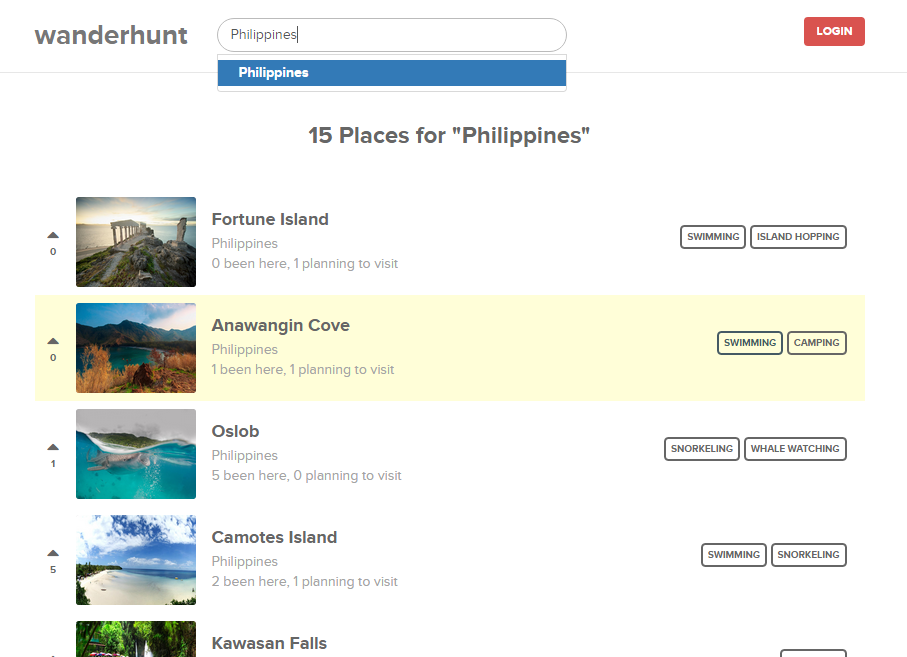Click the vote count 5 for Camotes Island
The image size is (907, 657).
coord(53,570)
